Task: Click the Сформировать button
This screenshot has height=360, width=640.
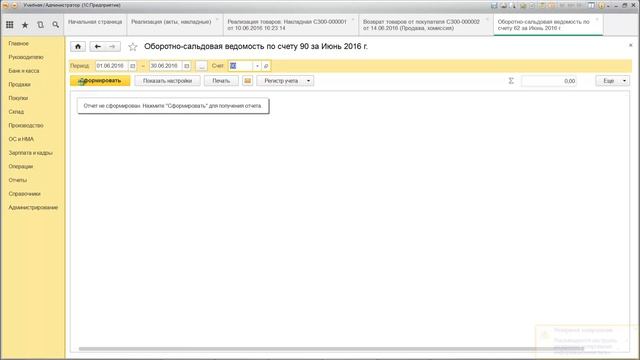Action: coord(100,81)
